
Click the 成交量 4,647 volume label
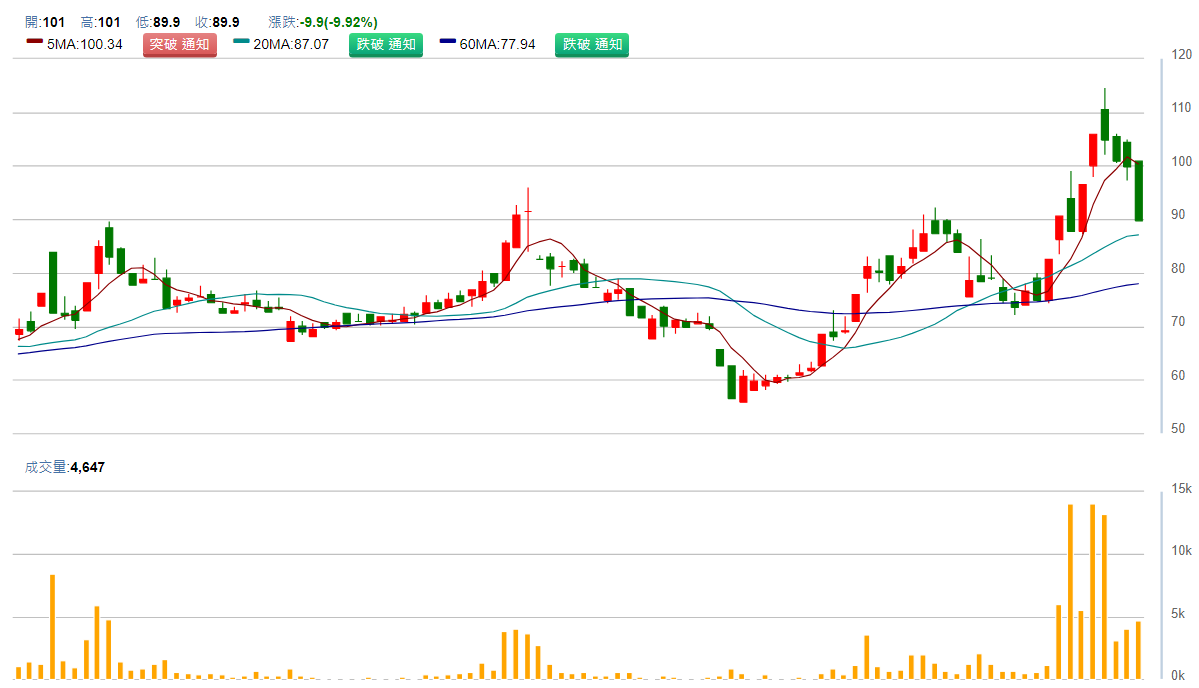point(65,467)
